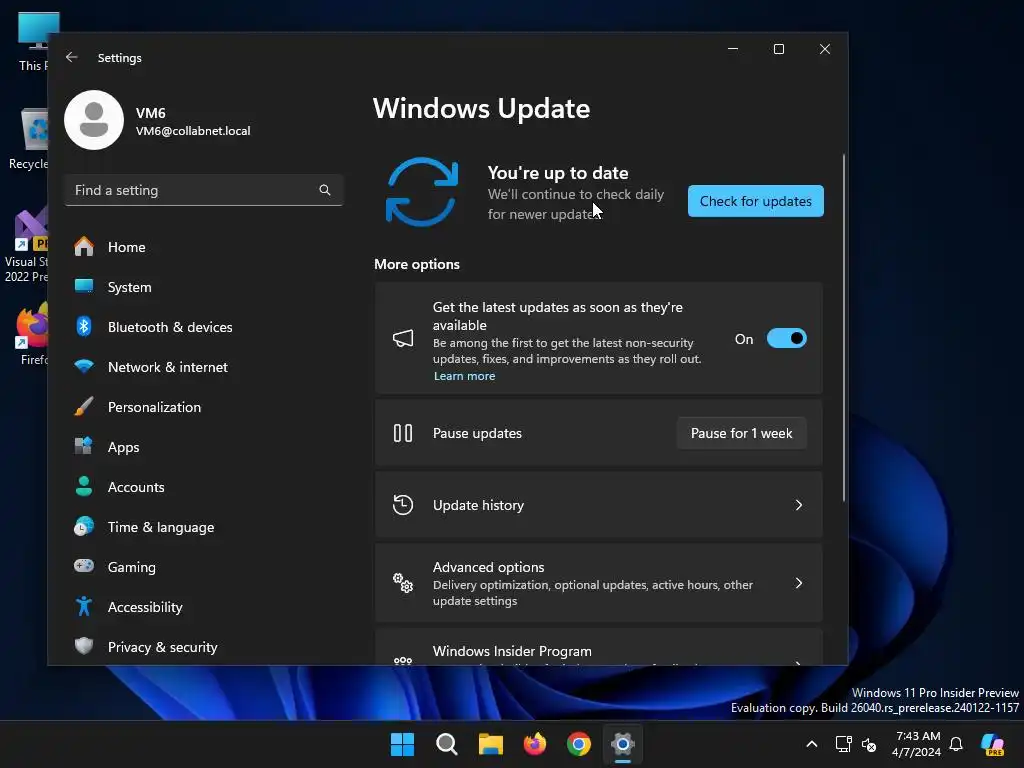The image size is (1024, 768).
Task: Click the pause icon beside Pause updates
Action: pyautogui.click(x=403, y=433)
